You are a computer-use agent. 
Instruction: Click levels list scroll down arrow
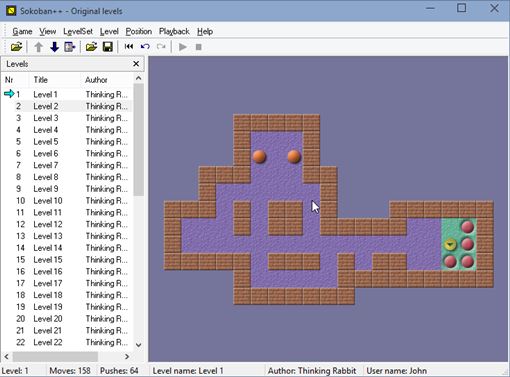(x=139, y=345)
